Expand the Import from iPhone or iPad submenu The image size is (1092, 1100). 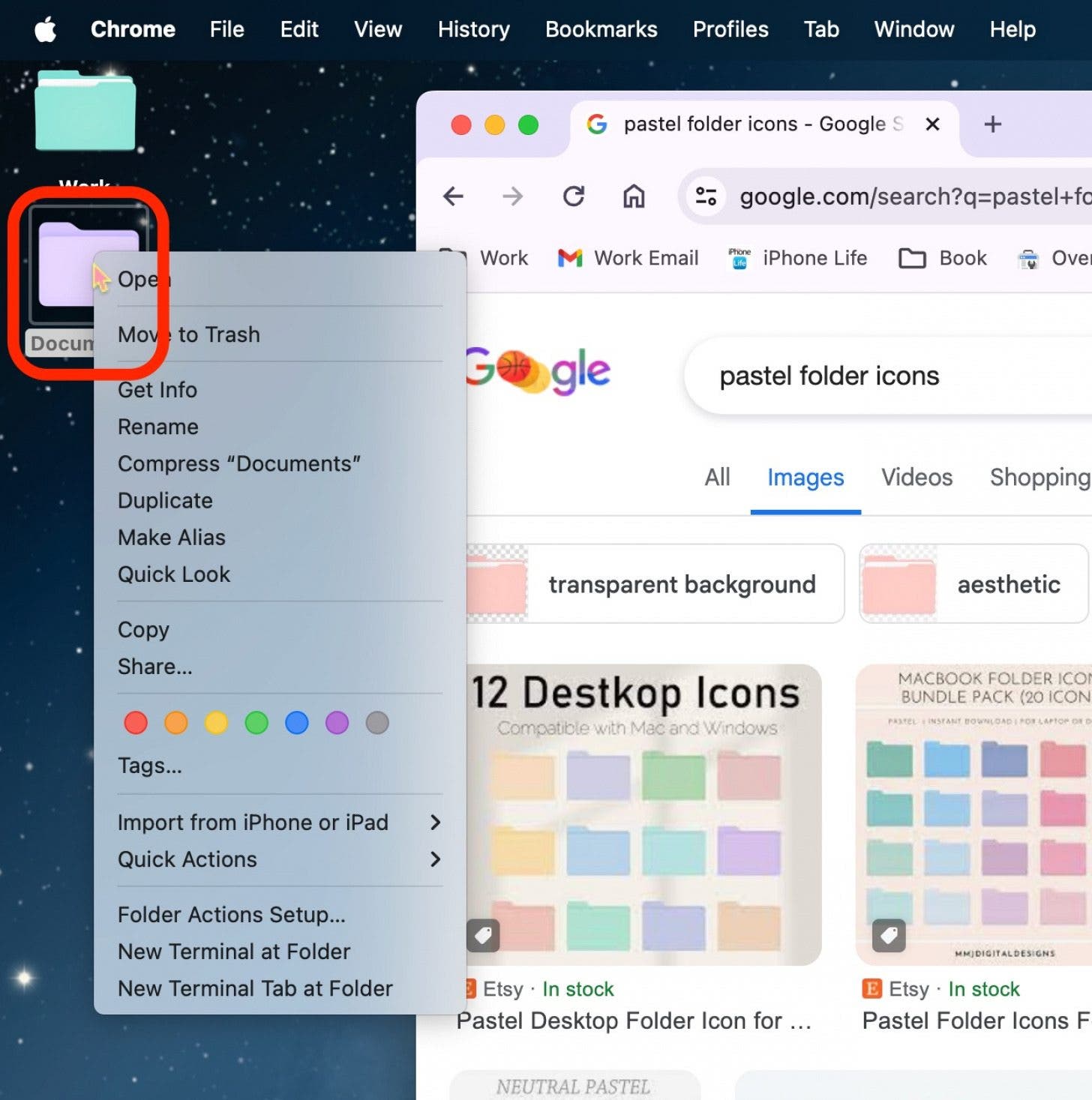[253, 822]
